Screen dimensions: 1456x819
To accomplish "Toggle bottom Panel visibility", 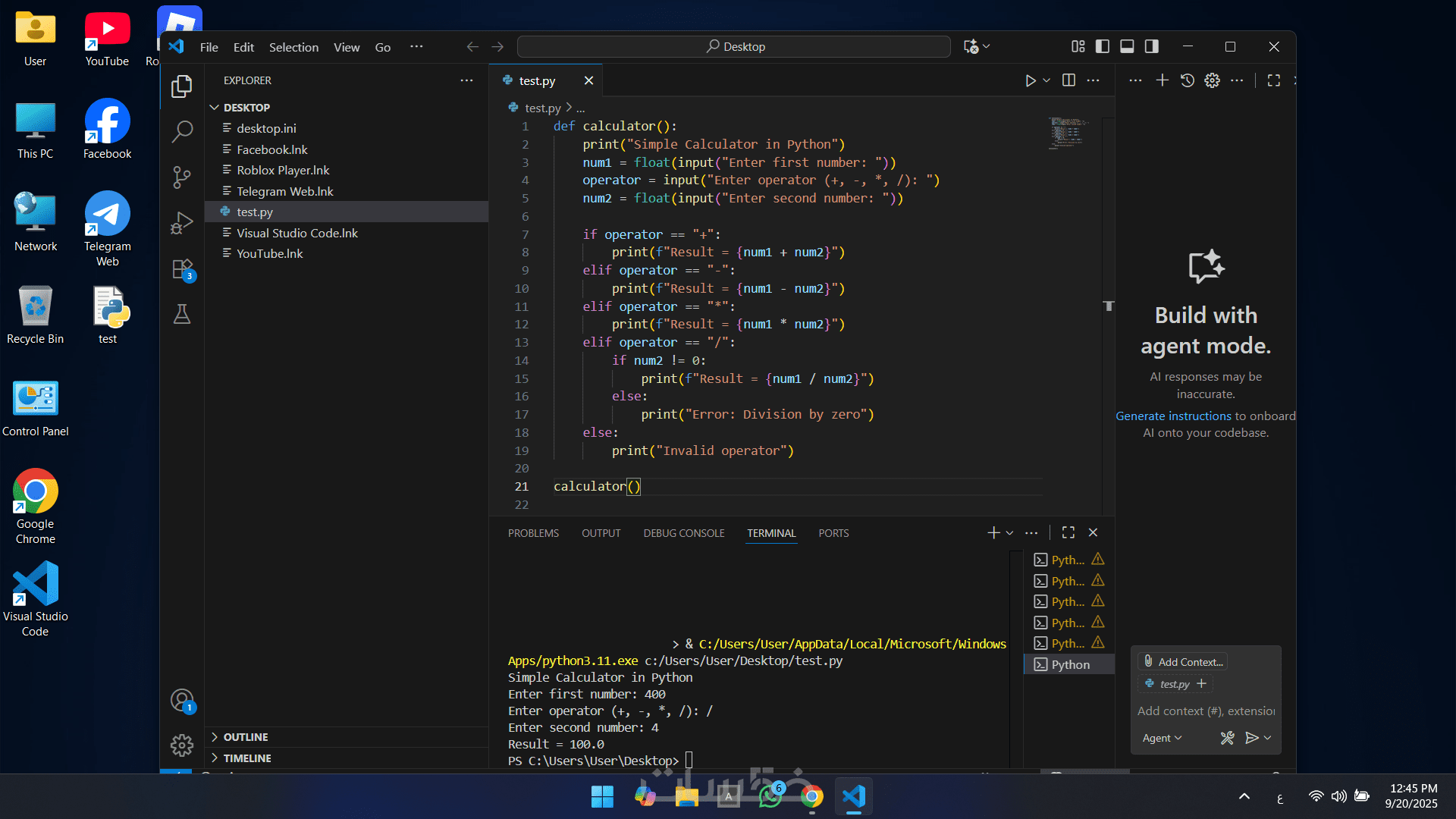I will pos(1127,47).
